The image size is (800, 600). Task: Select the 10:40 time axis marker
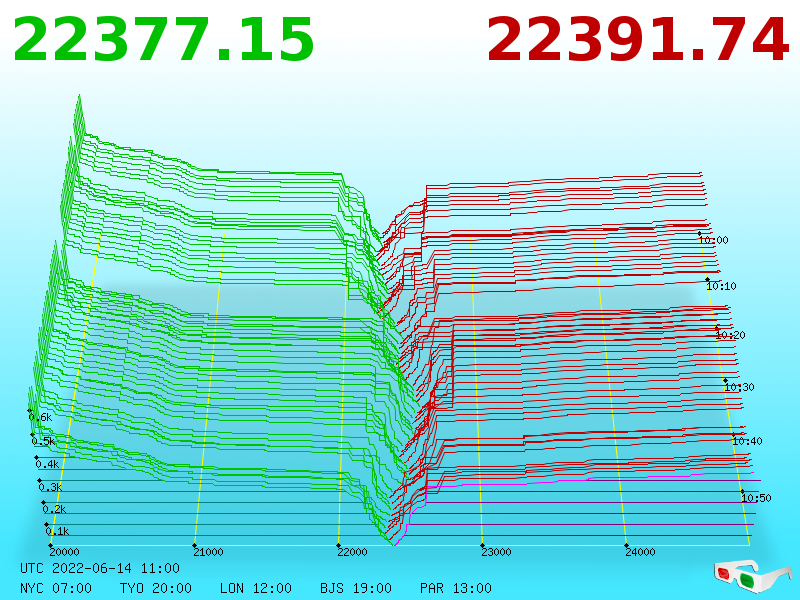point(747,441)
